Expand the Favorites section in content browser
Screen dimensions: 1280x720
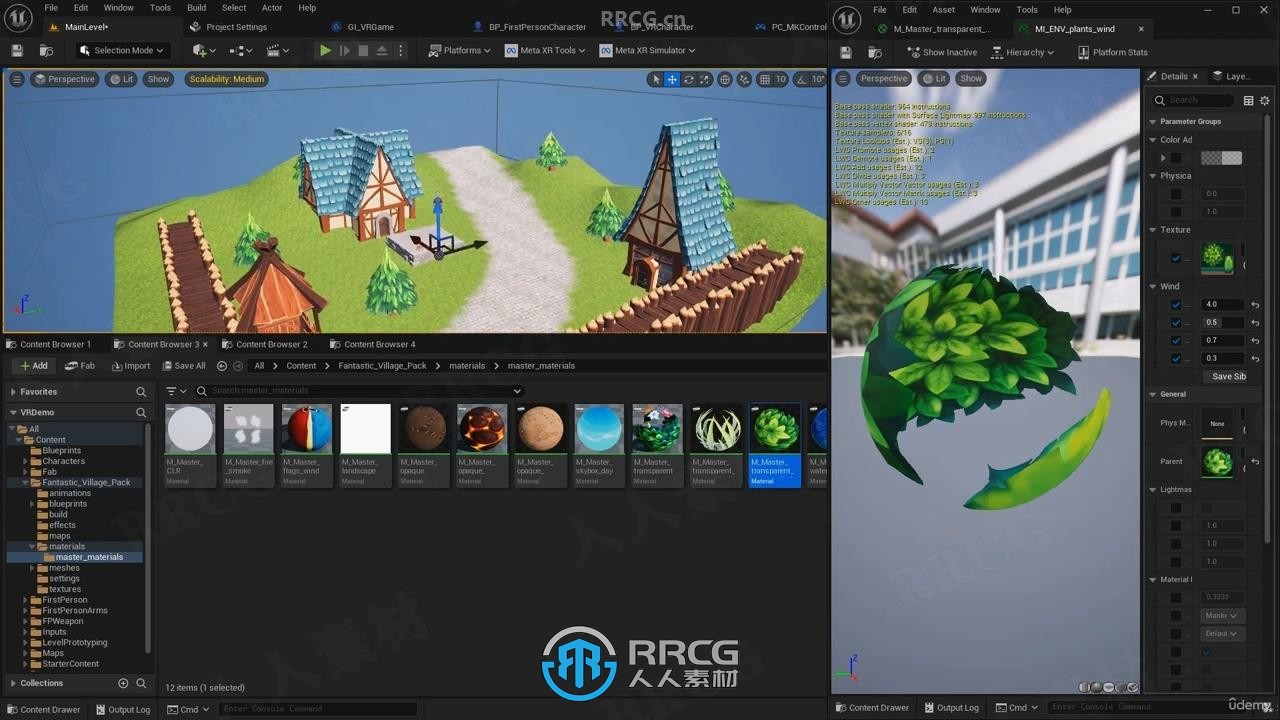(x=13, y=392)
